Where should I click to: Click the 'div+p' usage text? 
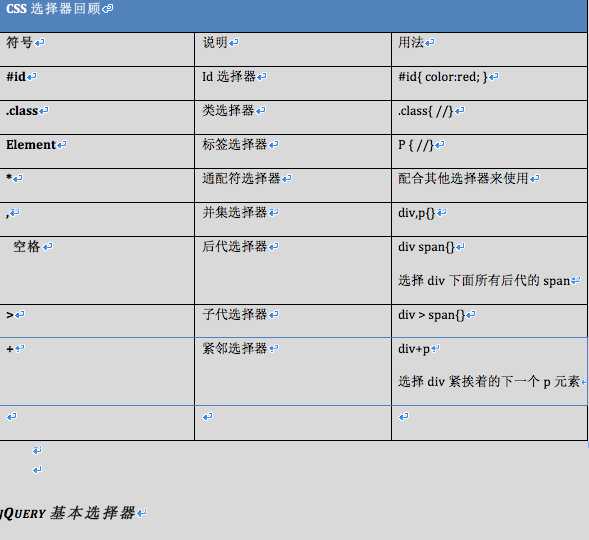tap(414, 349)
